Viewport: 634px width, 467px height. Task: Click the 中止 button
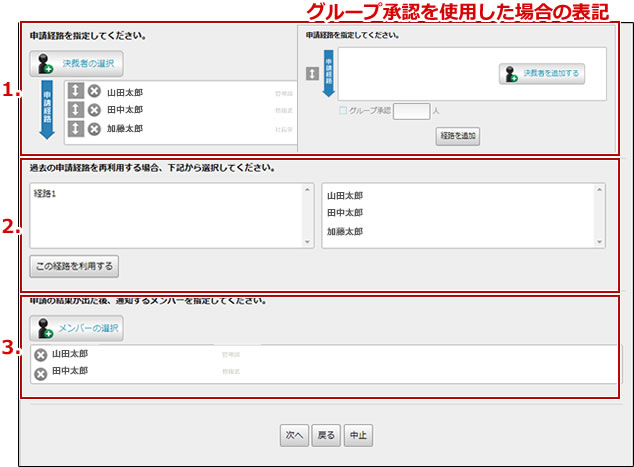pos(358,435)
